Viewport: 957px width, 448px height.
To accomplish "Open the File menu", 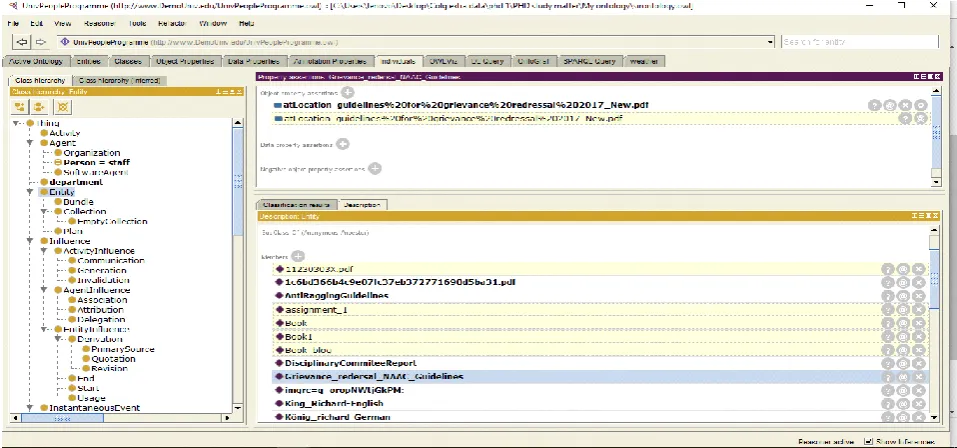I will click(x=13, y=23).
